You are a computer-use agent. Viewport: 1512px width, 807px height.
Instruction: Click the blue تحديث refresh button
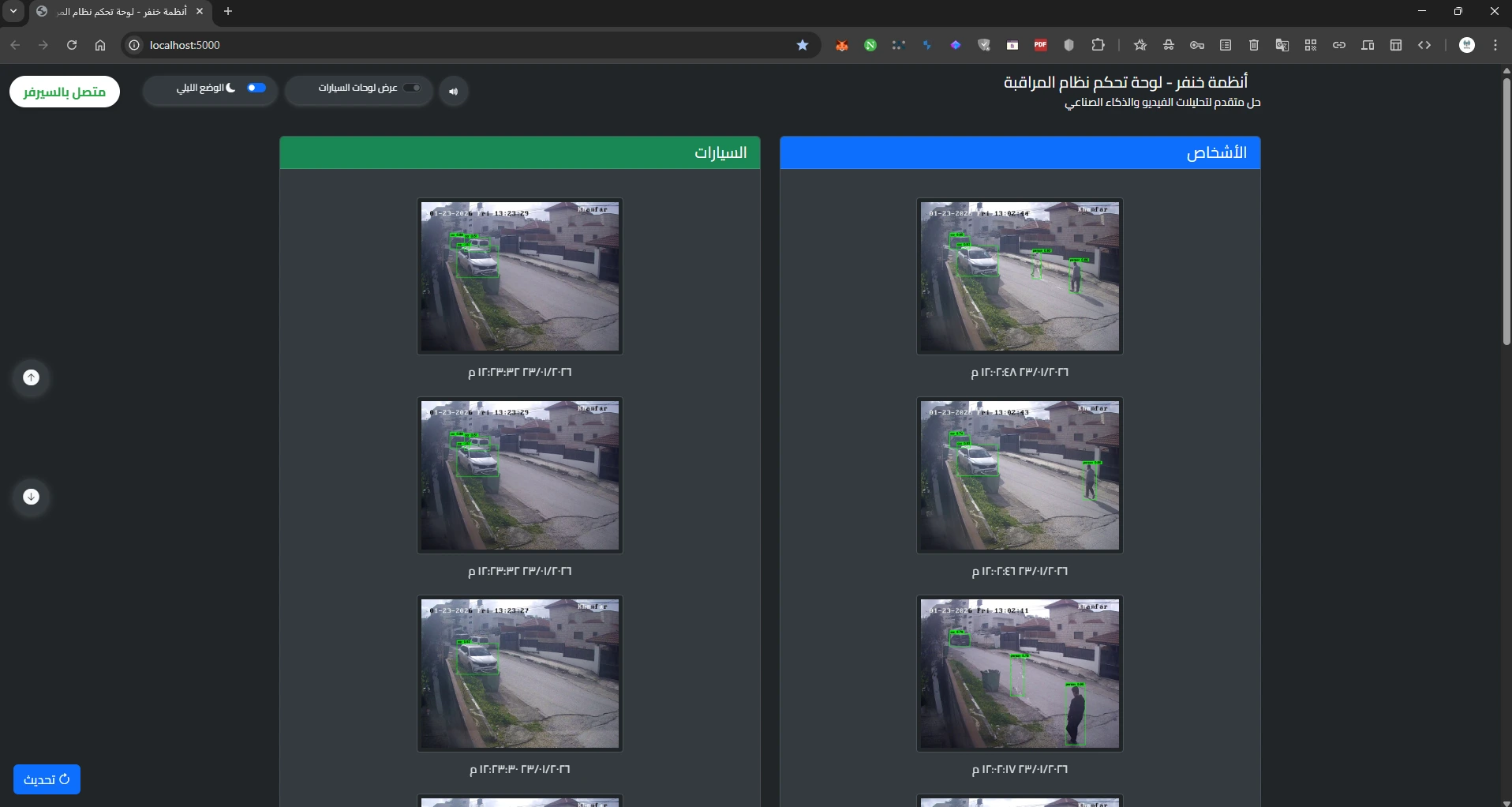(x=47, y=779)
